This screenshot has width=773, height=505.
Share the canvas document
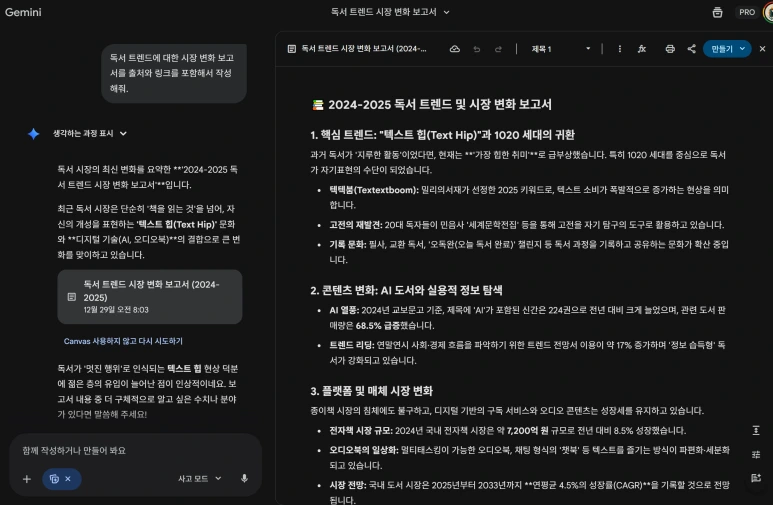(x=692, y=49)
